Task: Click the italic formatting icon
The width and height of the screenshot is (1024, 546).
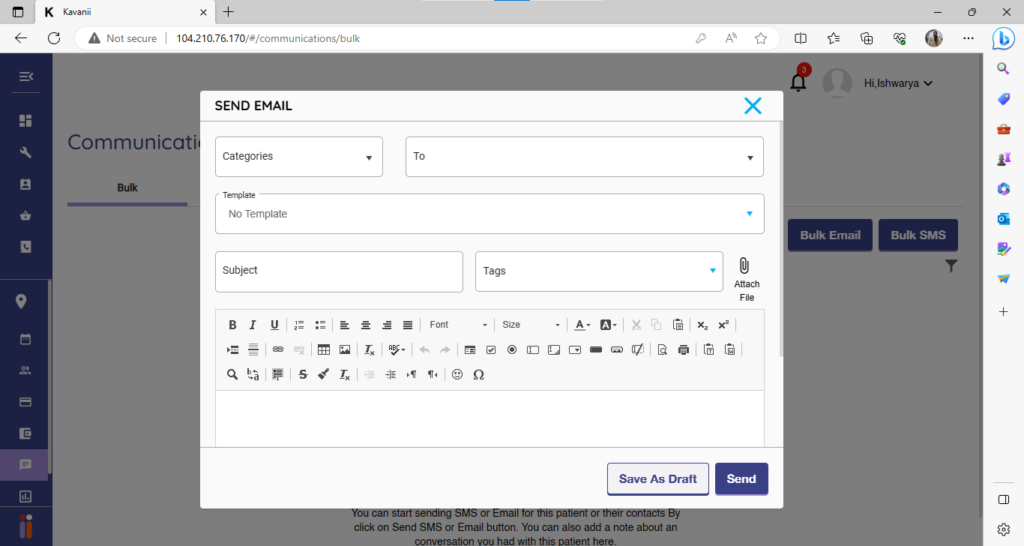Action: coord(253,325)
